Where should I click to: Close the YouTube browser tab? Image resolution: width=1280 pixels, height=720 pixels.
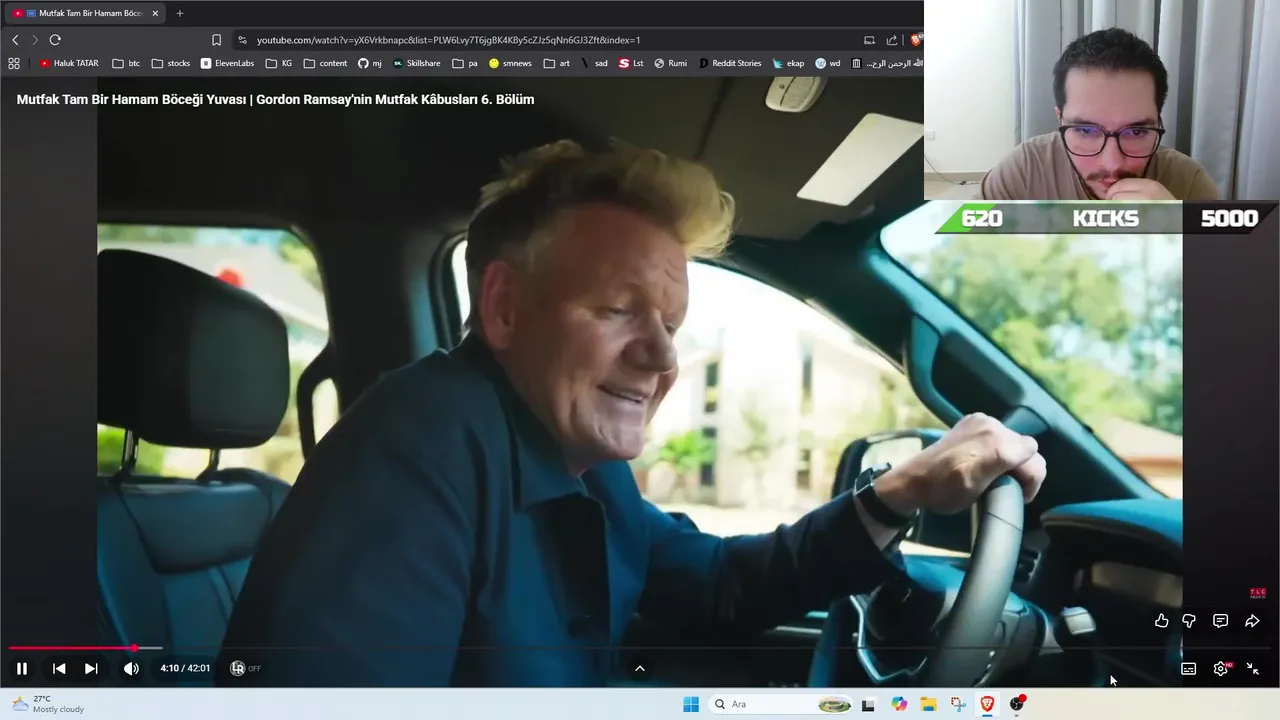(x=155, y=13)
